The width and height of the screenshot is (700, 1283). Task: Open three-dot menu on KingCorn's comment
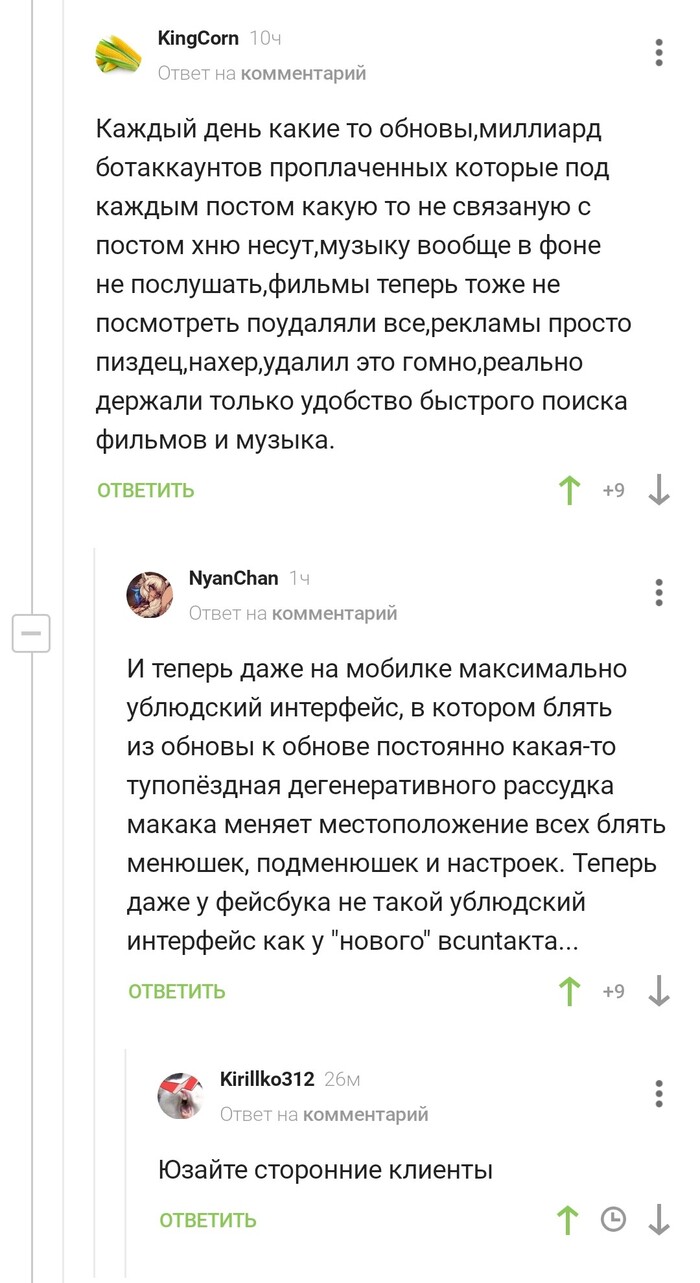tap(659, 52)
